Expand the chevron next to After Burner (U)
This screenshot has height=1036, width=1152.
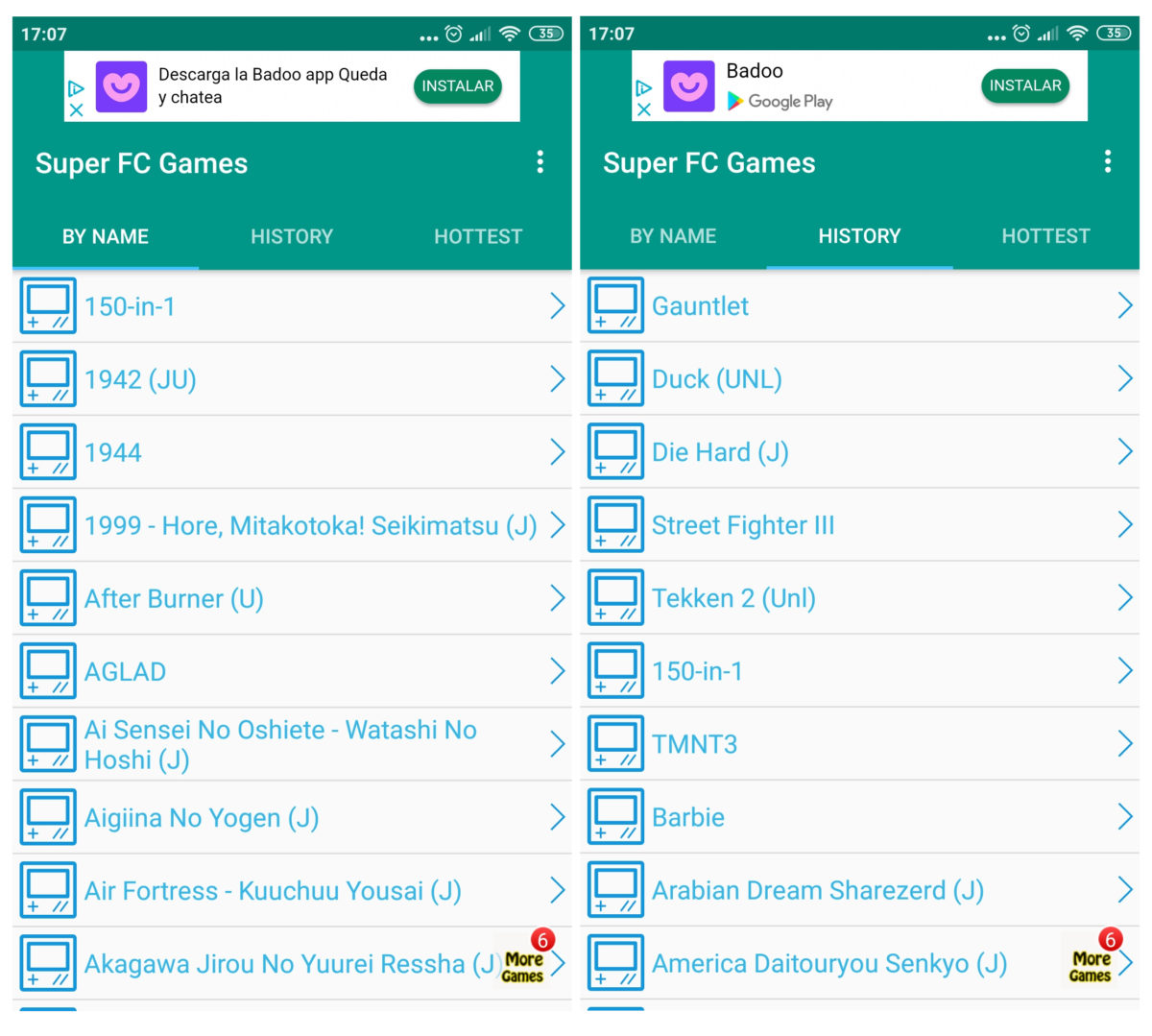558,597
